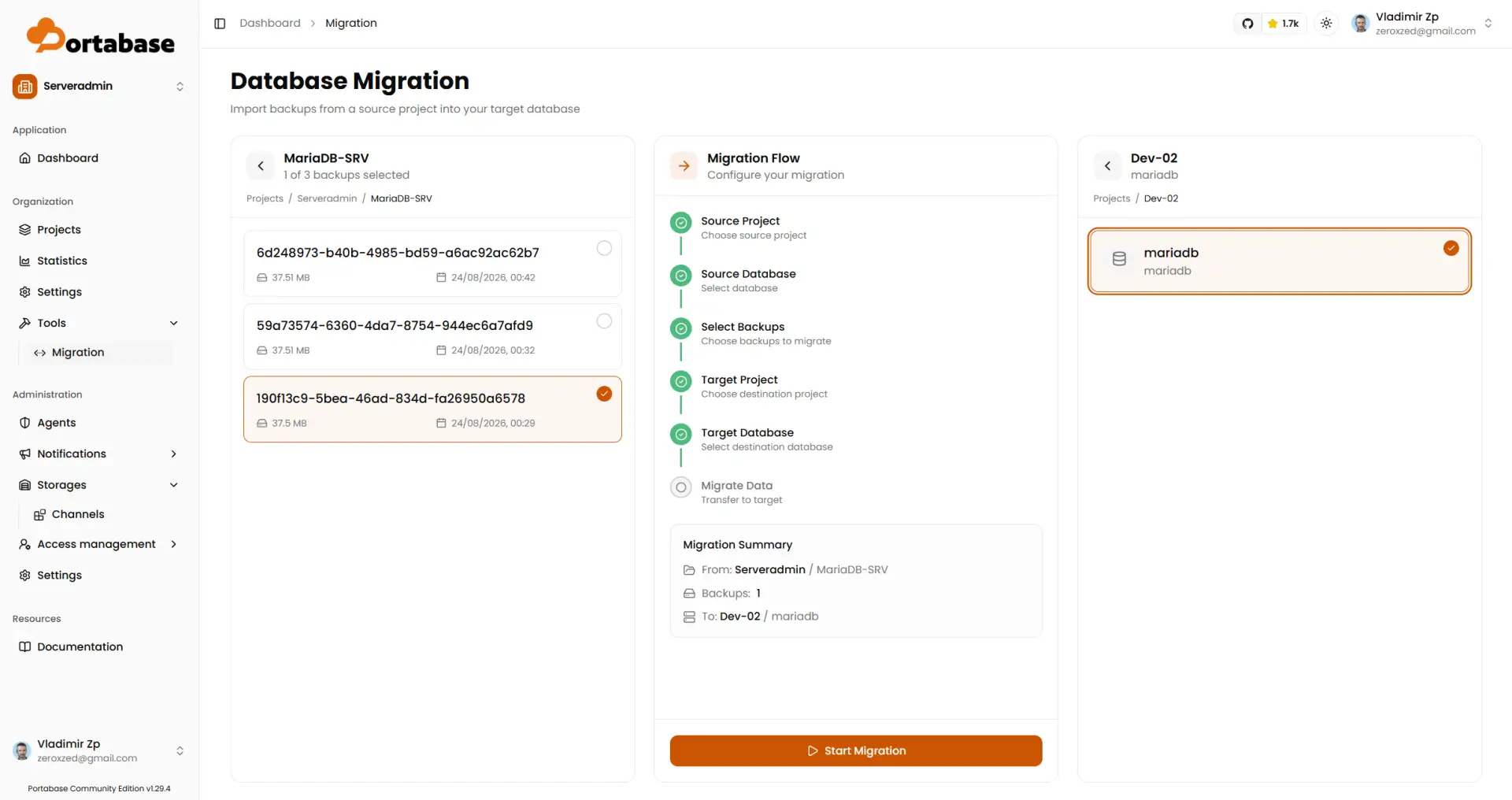This screenshot has height=800, width=1512.
Task: Select the mariadb target database card
Action: 1279,261
